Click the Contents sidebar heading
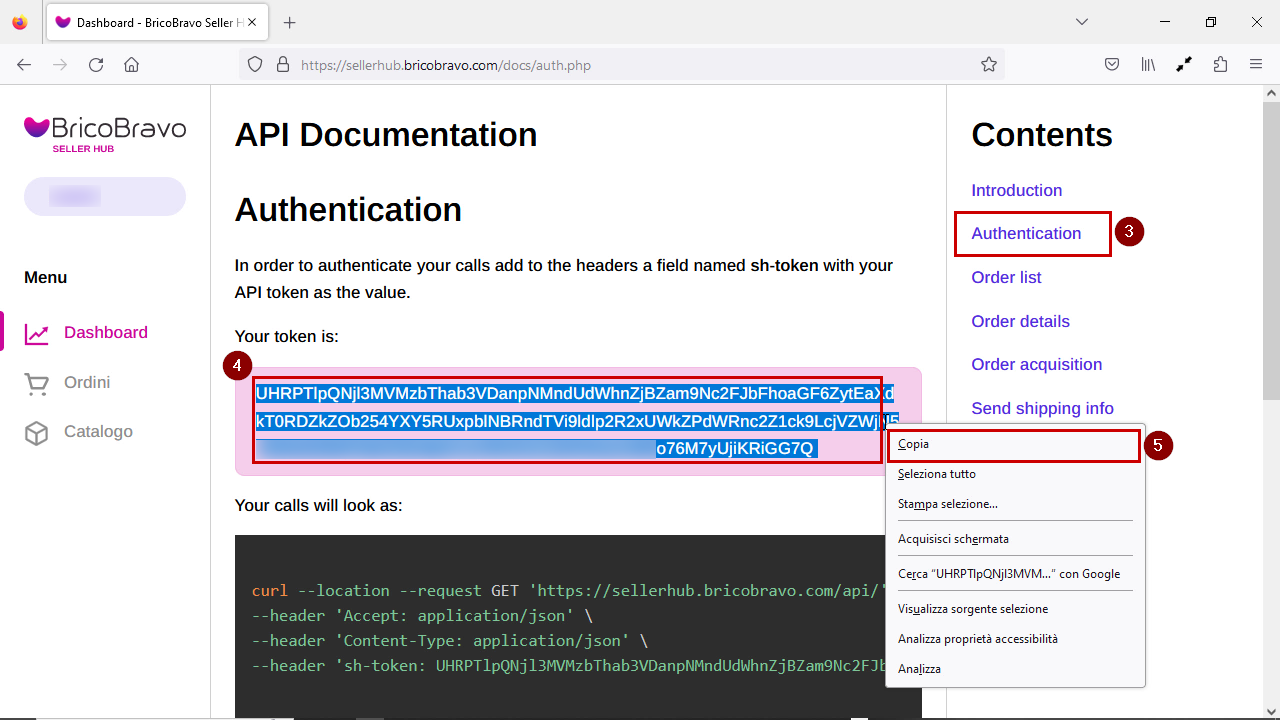This screenshot has width=1280, height=720. 1042,134
